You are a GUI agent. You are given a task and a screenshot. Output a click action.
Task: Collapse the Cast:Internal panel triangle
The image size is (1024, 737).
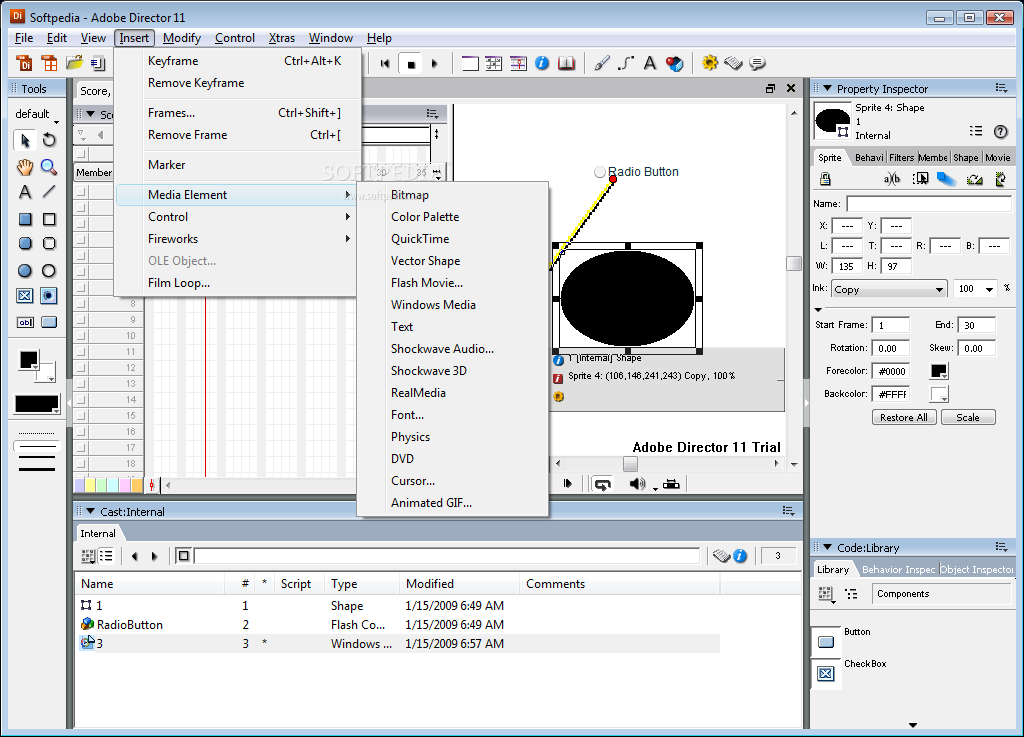(91, 511)
